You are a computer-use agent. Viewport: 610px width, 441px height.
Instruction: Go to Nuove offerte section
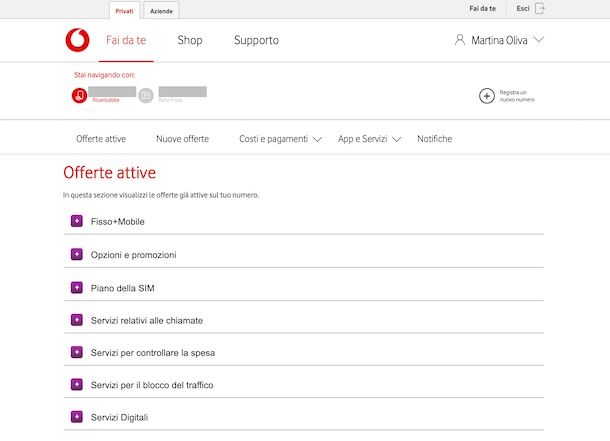coord(182,139)
